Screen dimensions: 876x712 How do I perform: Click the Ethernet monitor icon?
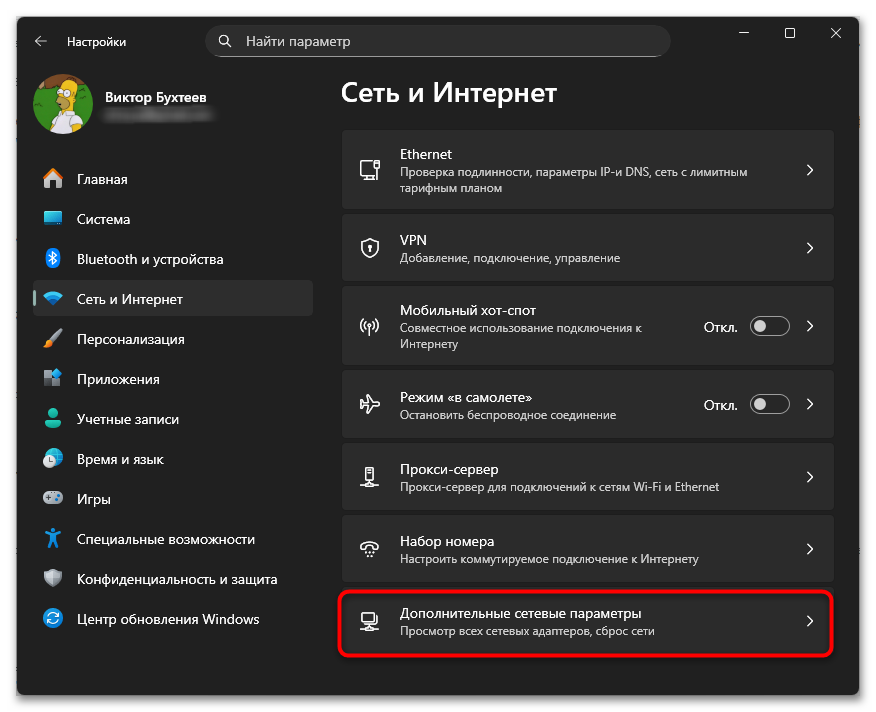click(370, 170)
